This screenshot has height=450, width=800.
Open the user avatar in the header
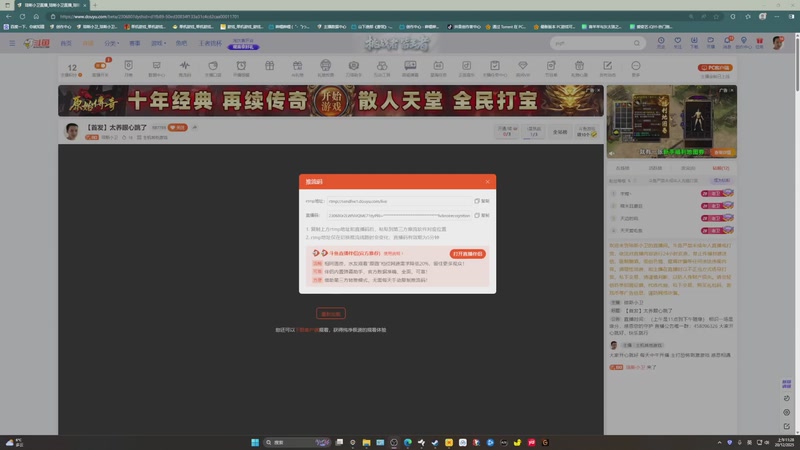point(778,43)
